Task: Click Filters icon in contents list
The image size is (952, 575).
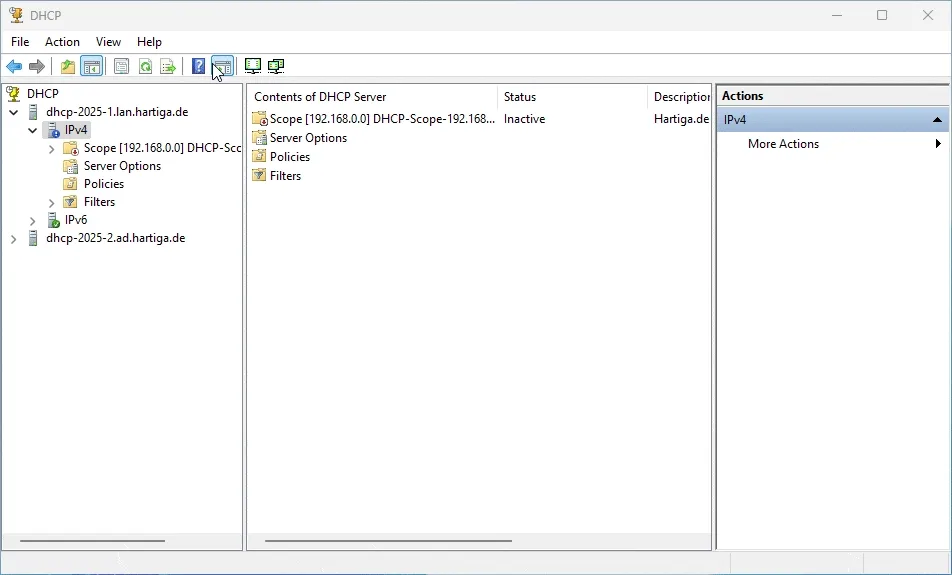Action: click(x=260, y=175)
